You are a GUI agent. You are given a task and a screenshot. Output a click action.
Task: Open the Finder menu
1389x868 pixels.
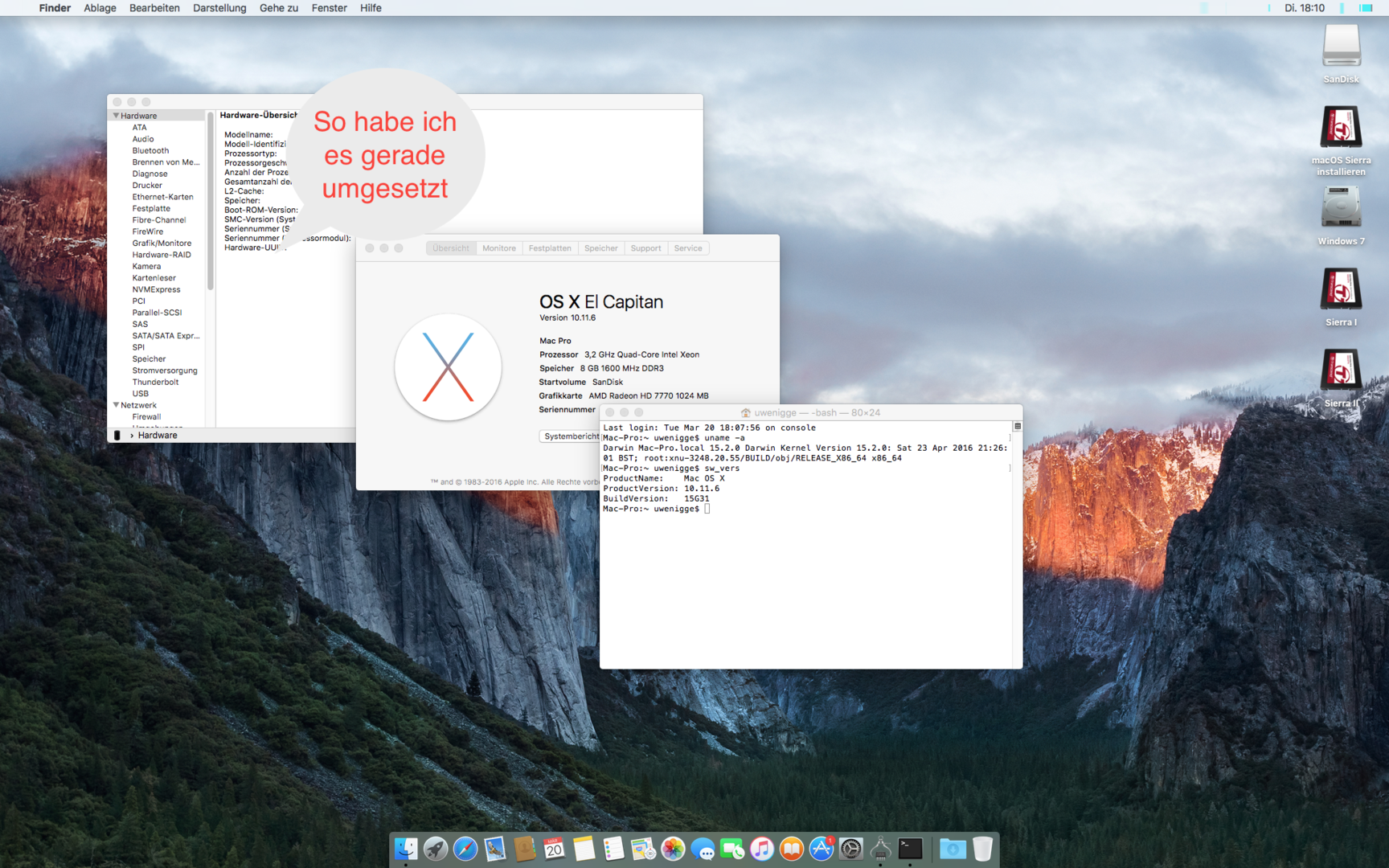tap(55, 8)
